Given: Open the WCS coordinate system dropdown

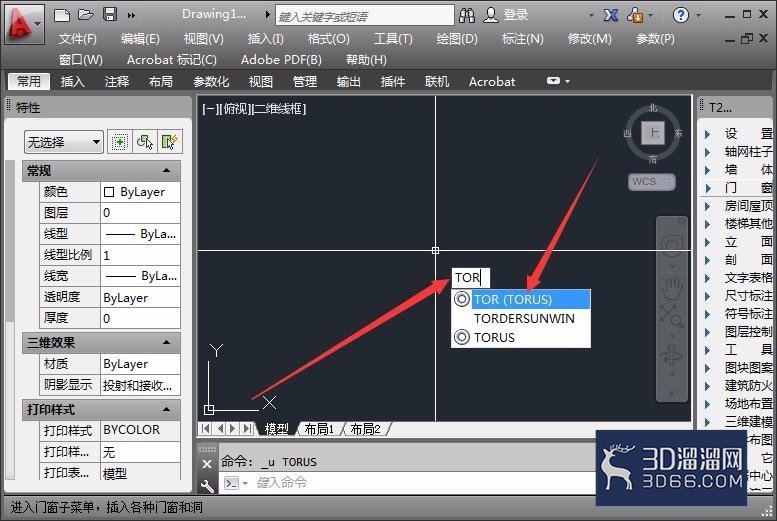Looking at the screenshot, I should click(652, 181).
